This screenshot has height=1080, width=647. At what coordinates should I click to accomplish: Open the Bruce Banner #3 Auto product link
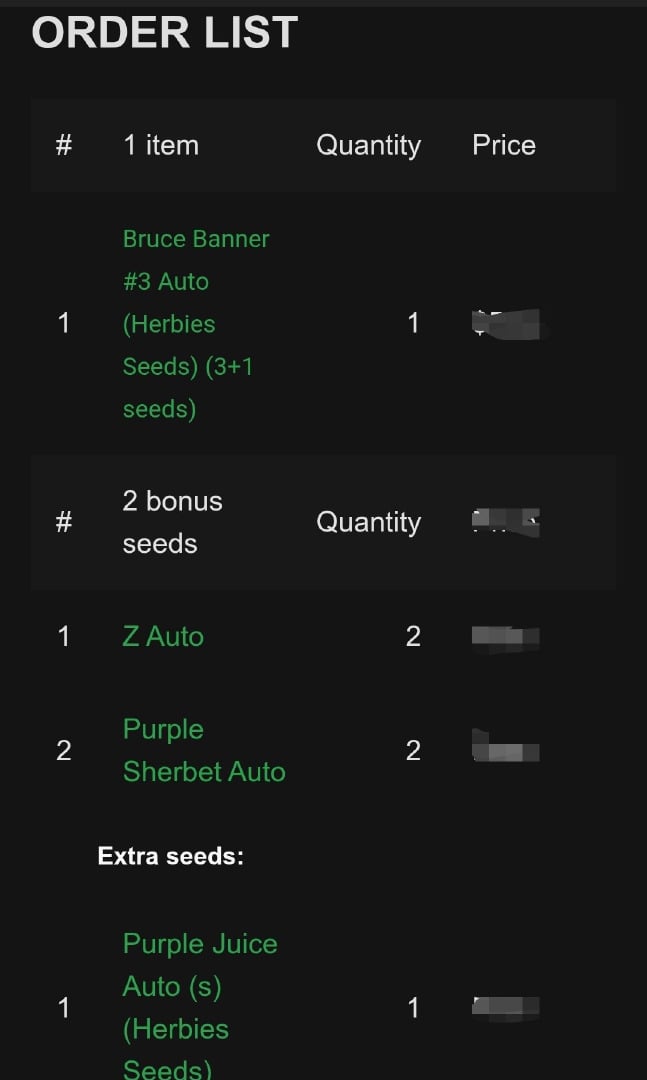click(196, 323)
